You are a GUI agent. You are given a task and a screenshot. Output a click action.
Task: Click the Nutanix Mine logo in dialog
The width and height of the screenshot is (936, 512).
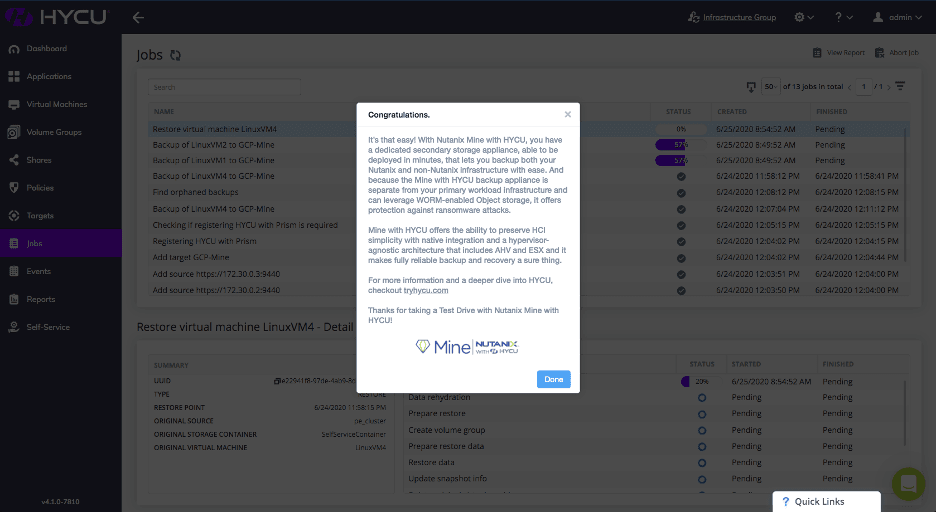467,347
